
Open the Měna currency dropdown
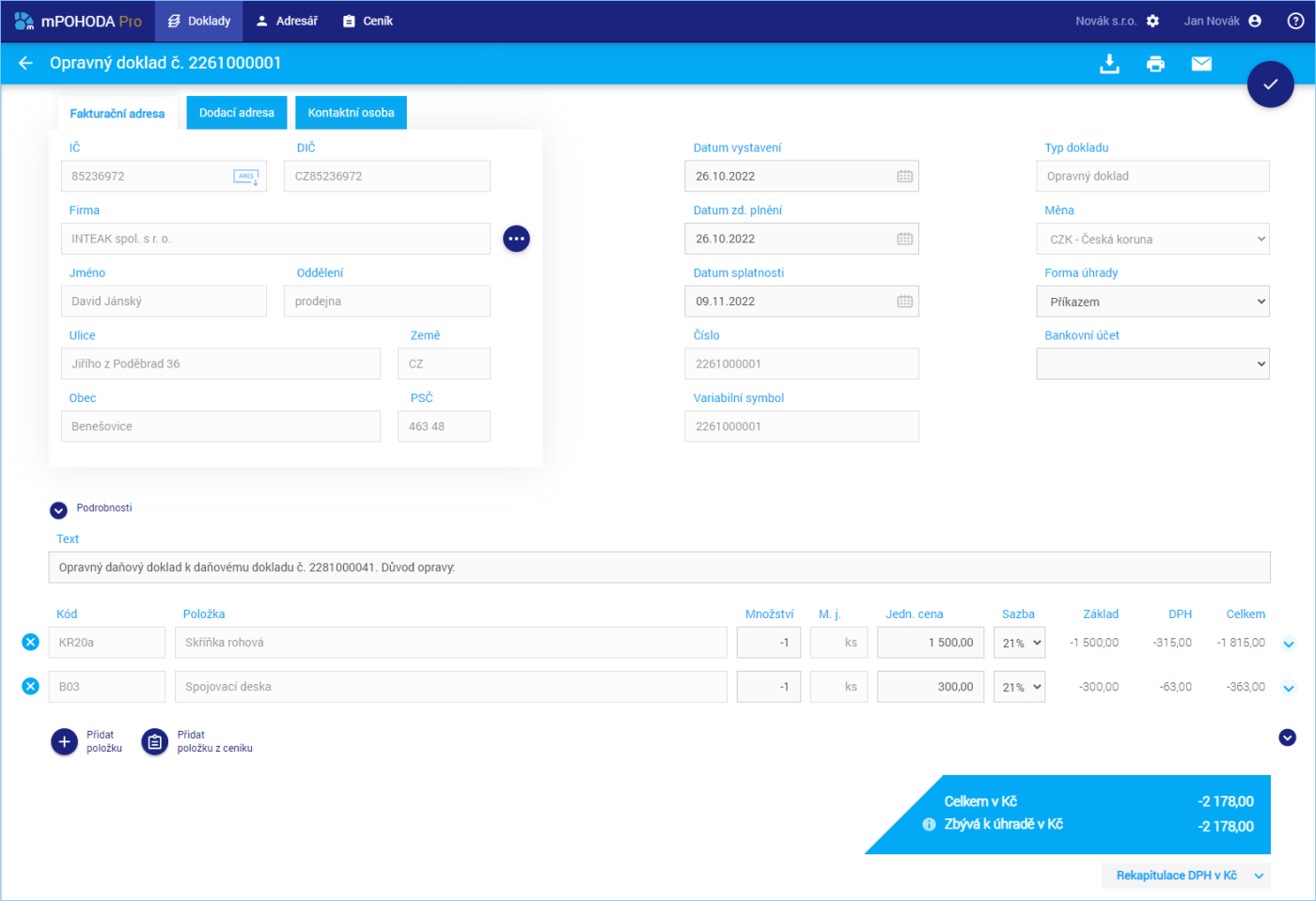point(1152,239)
